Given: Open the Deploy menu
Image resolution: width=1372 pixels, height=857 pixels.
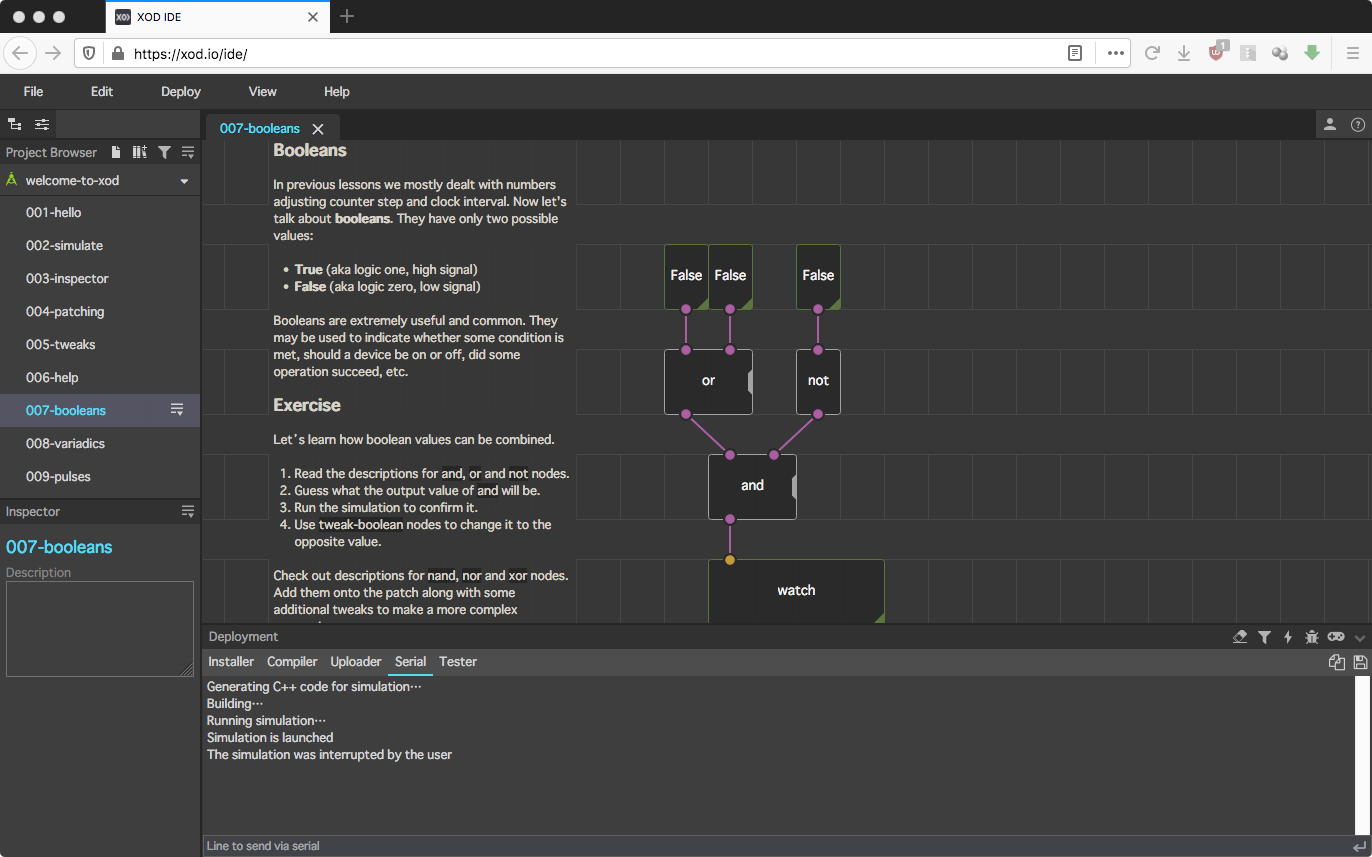Looking at the screenshot, I should click(181, 91).
